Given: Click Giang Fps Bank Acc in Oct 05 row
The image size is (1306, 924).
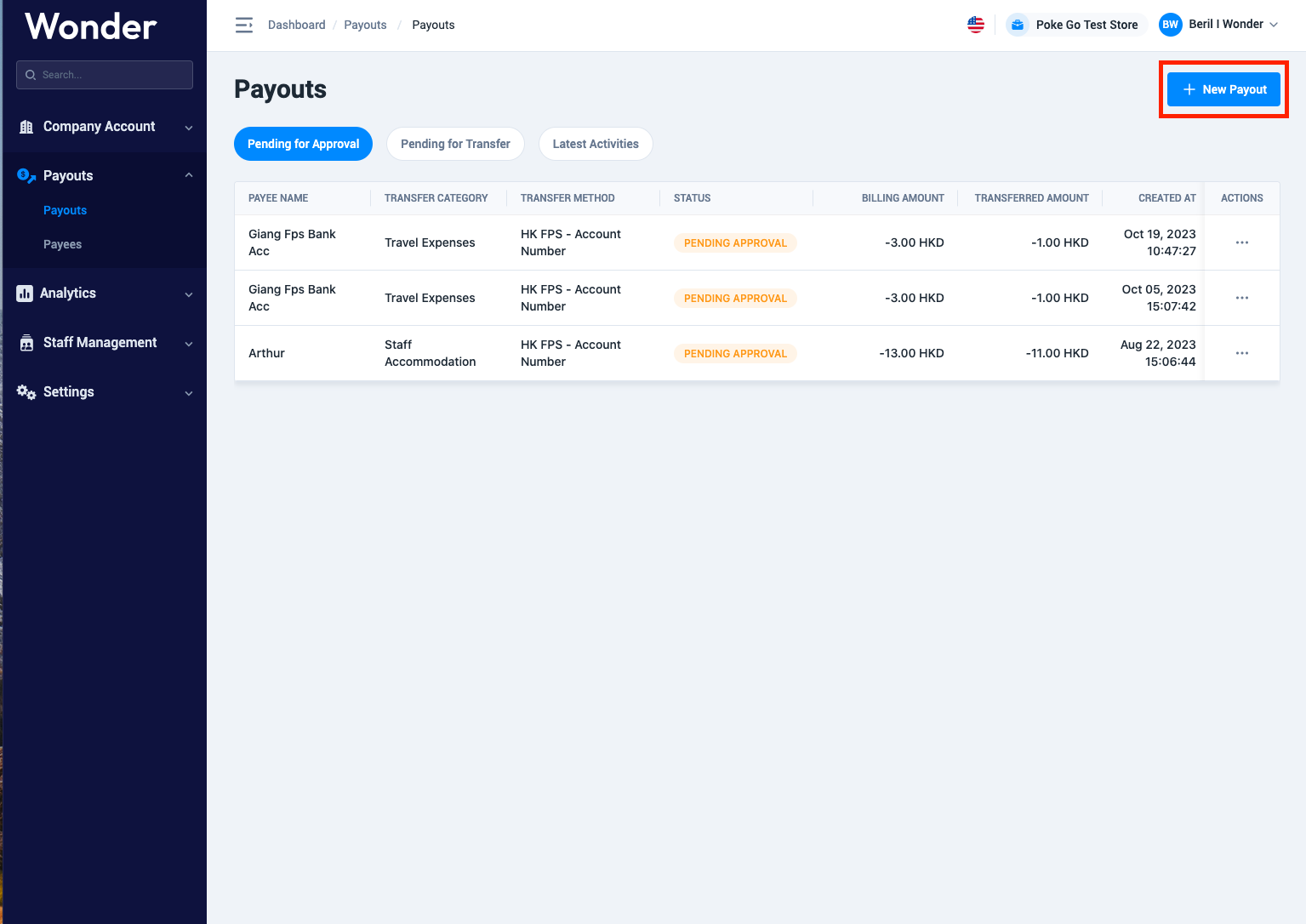Looking at the screenshot, I should click(x=292, y=298).
